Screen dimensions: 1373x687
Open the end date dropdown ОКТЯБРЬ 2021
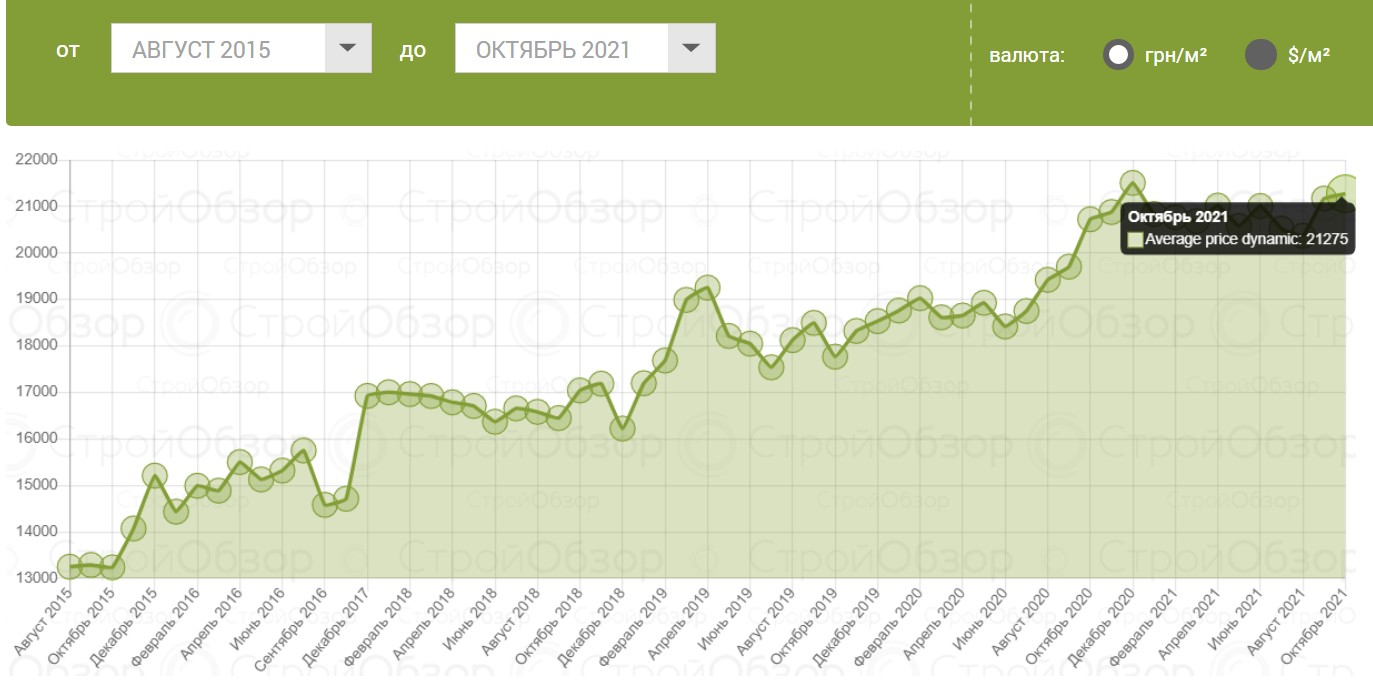click(561, 49)
